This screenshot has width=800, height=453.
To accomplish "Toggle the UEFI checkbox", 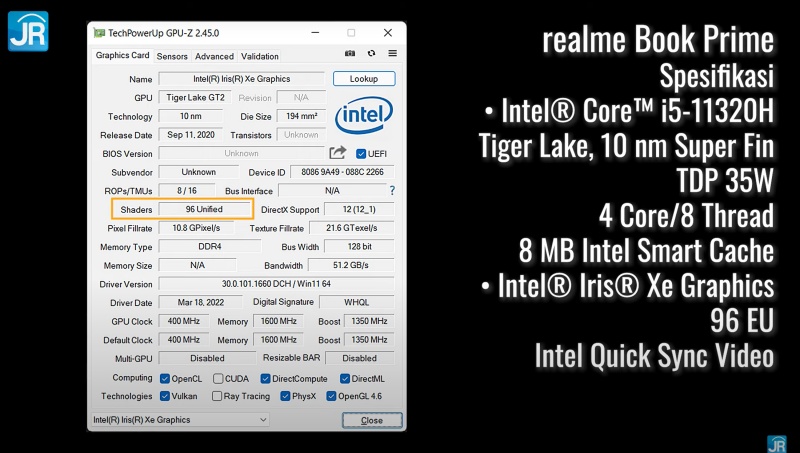I will tap(361, 154).
